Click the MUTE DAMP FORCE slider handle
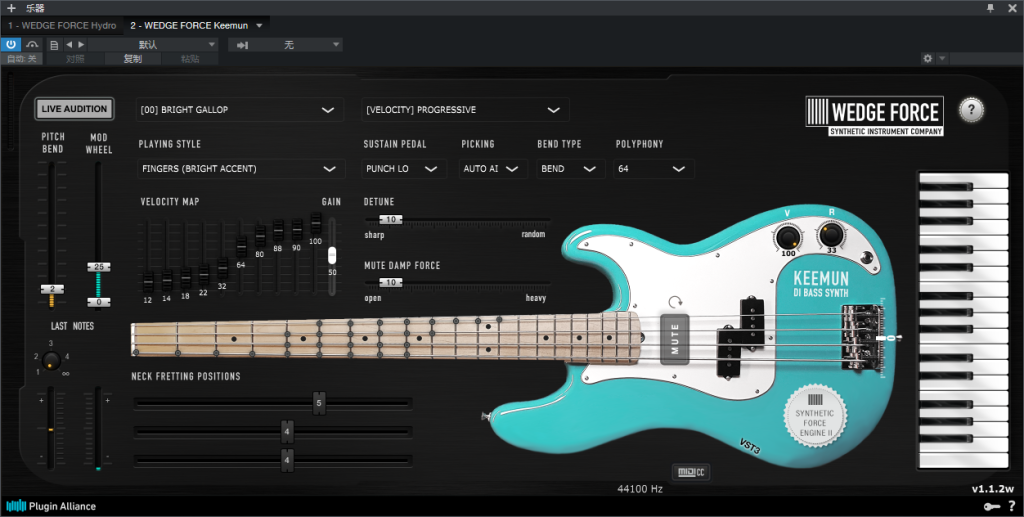Screen dimensions: 1024x517 pos(391,282)
